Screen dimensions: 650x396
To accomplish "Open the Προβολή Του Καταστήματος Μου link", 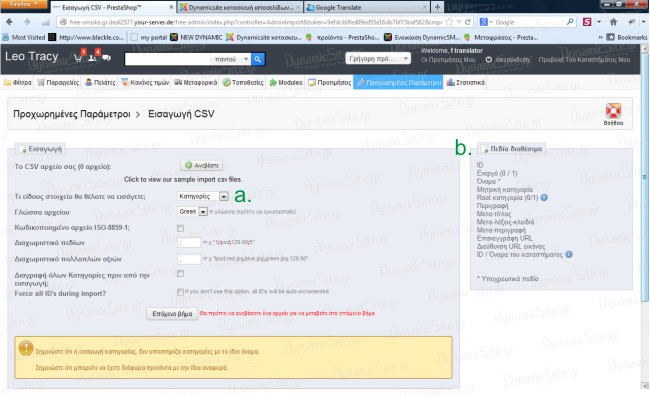I will pos(584,60).
